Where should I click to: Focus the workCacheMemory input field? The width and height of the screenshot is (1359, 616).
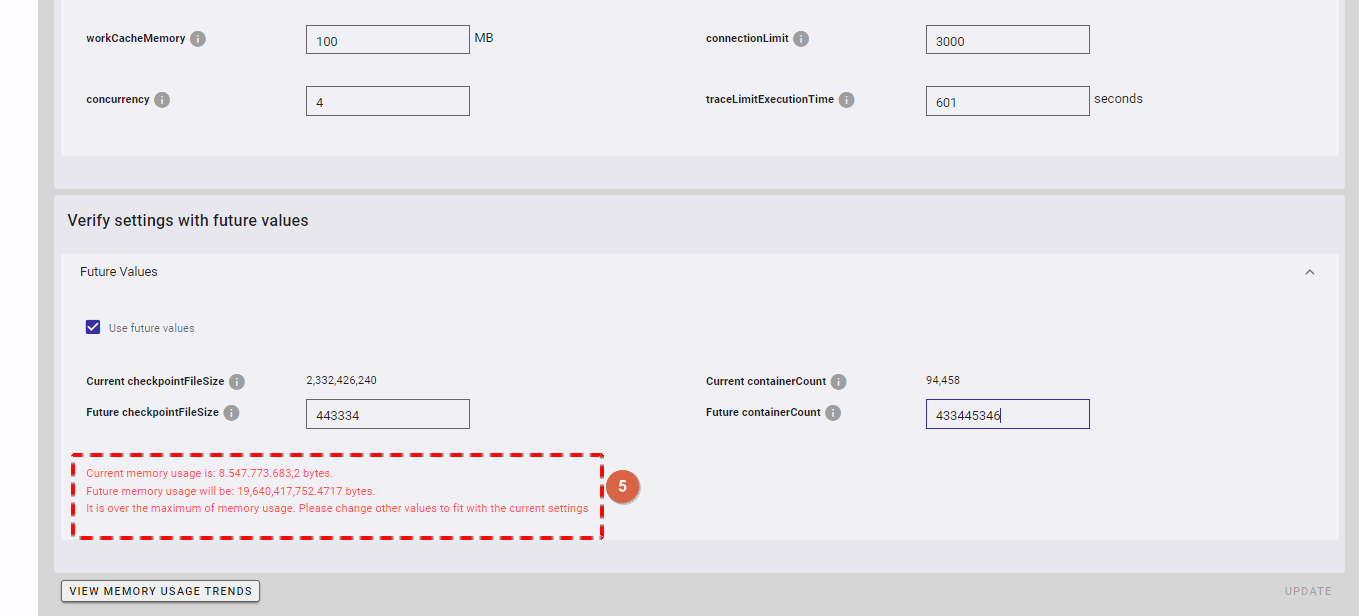tap(388, 40)
